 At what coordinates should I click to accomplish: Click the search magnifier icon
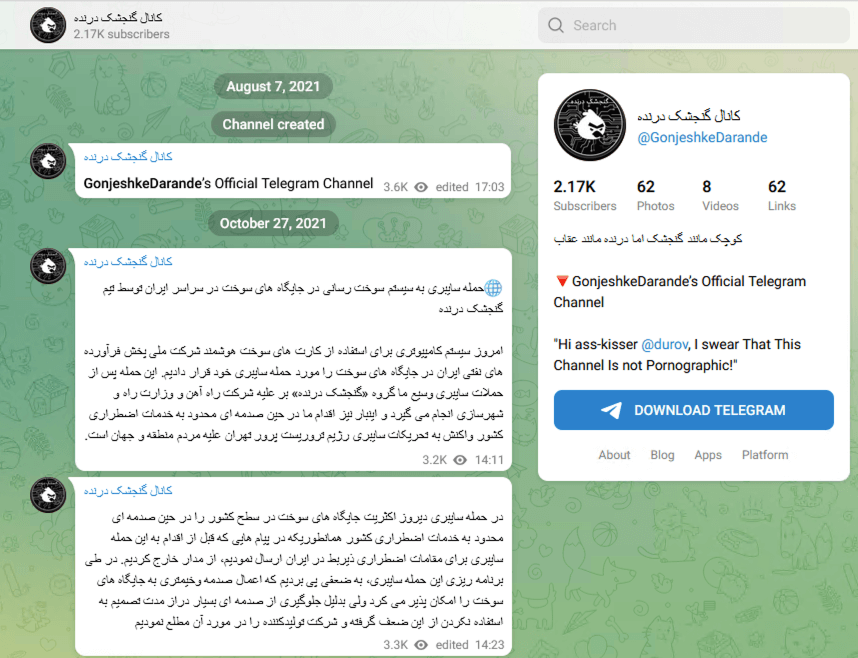click(556, 25)
